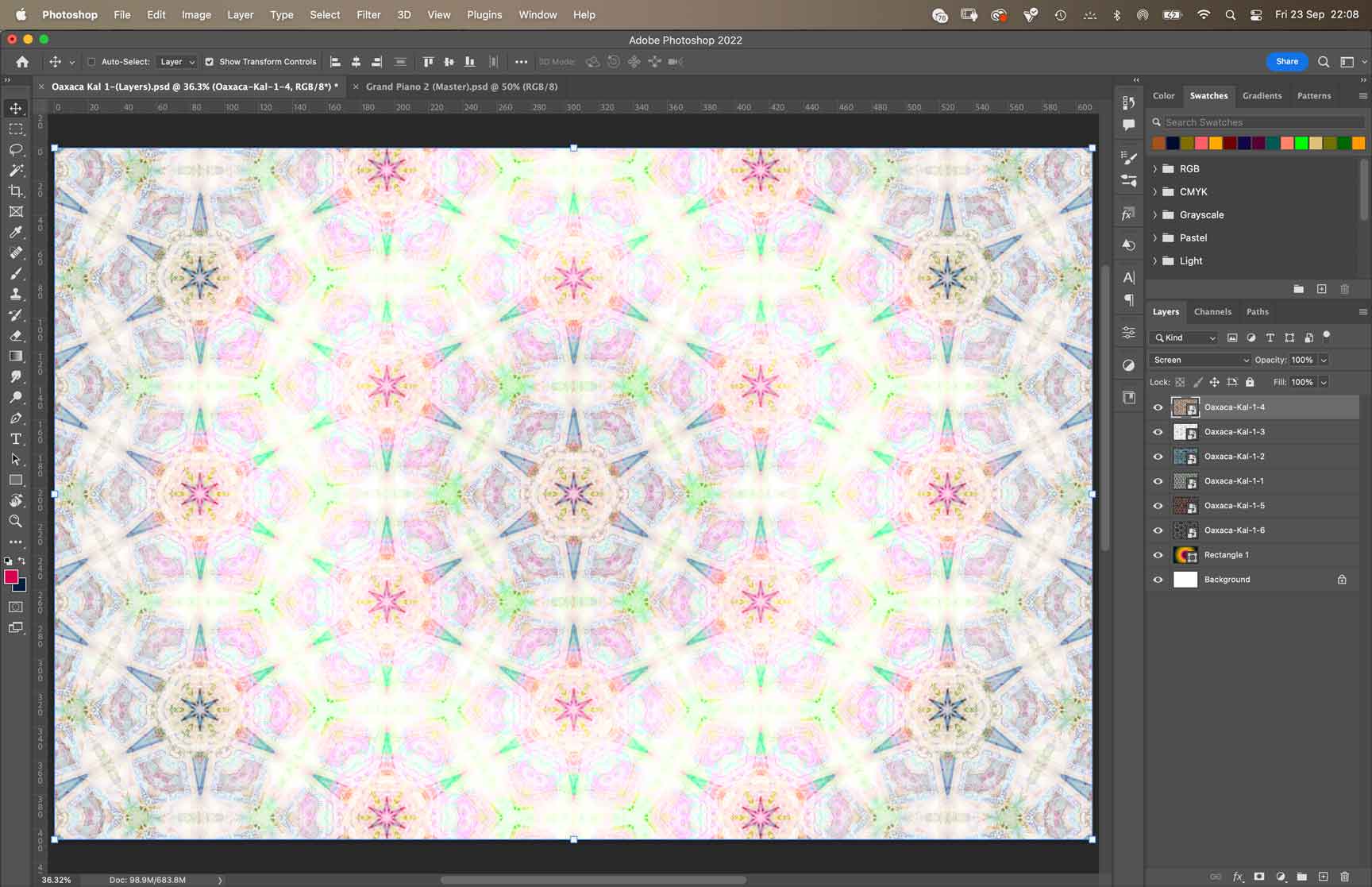The height and width of the screenshot is (887, 1372).
Task: Click the Share button
Action: point(1287,61)
